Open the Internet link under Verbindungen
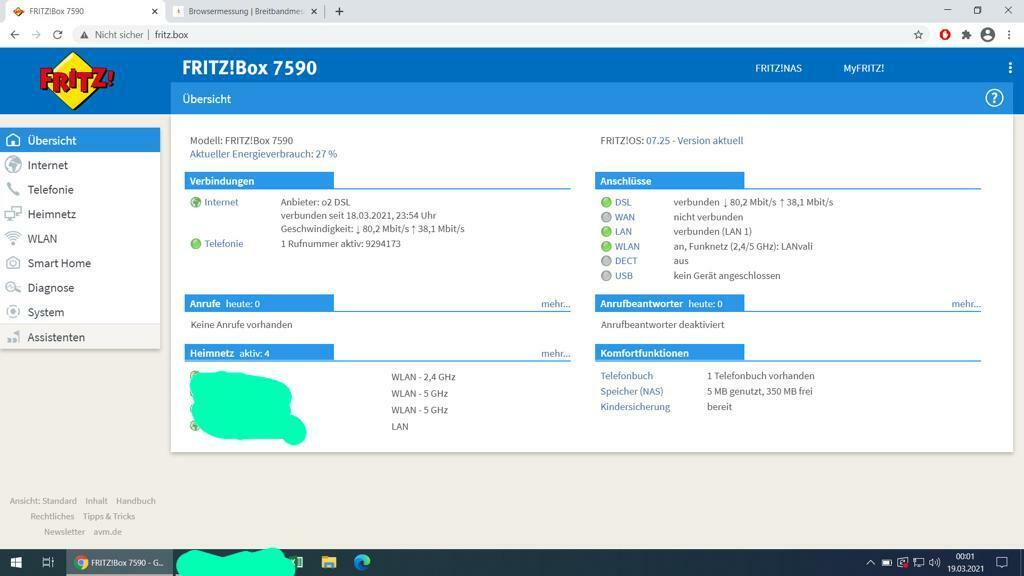 click(x=221, y=202)
